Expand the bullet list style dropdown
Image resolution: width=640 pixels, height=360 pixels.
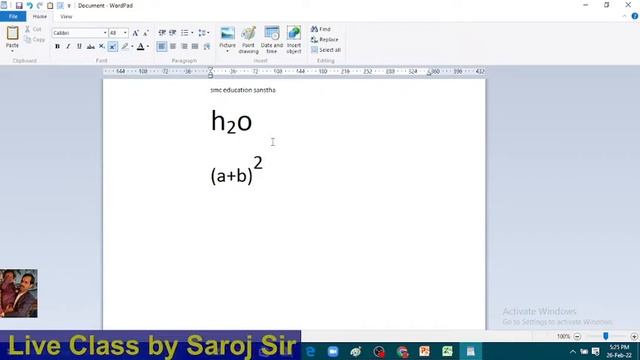pyautogui.click(x=192, y=33)
